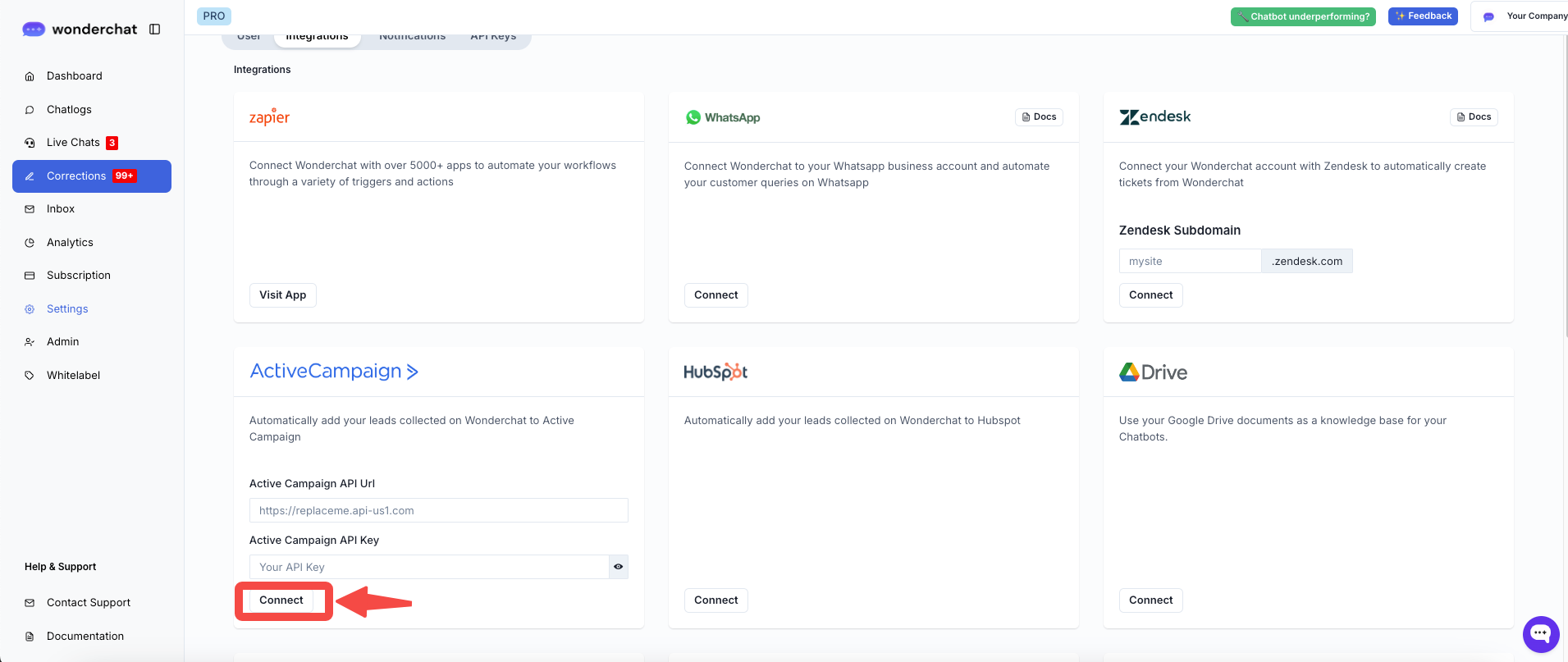Switch to the API Keys tab
The width and height of the screenshot is (1568, 662).
pos(493,38)
